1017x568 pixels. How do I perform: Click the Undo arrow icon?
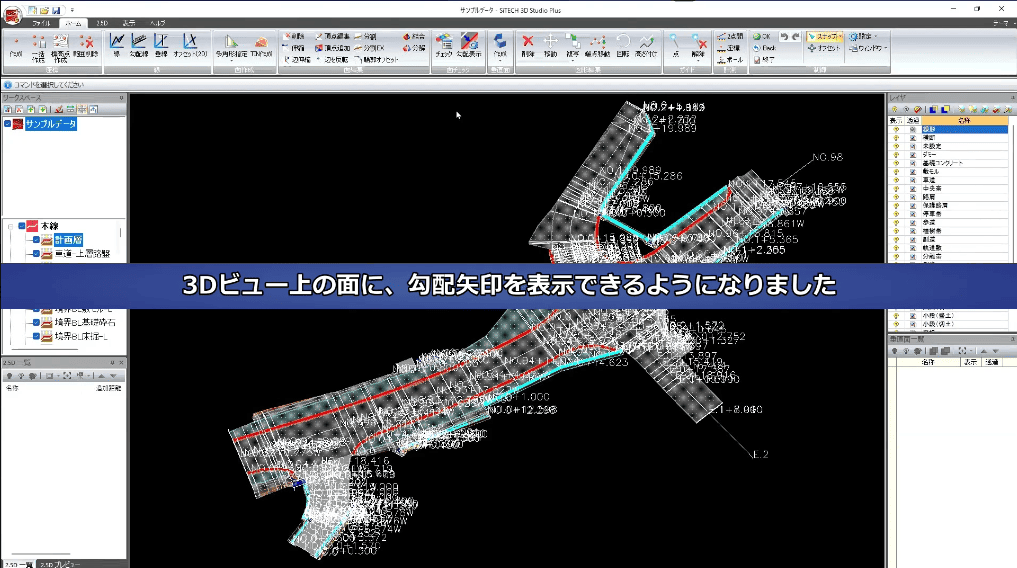(x=784, y=36)
